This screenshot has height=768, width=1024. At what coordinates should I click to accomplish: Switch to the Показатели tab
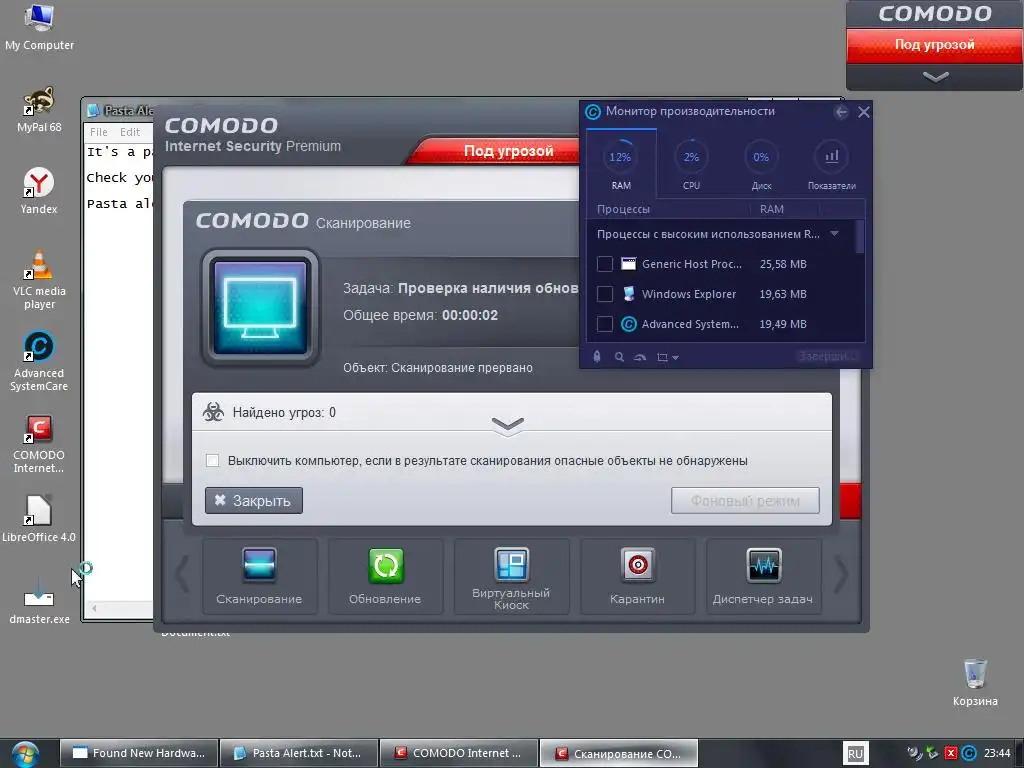click(831, 163)
